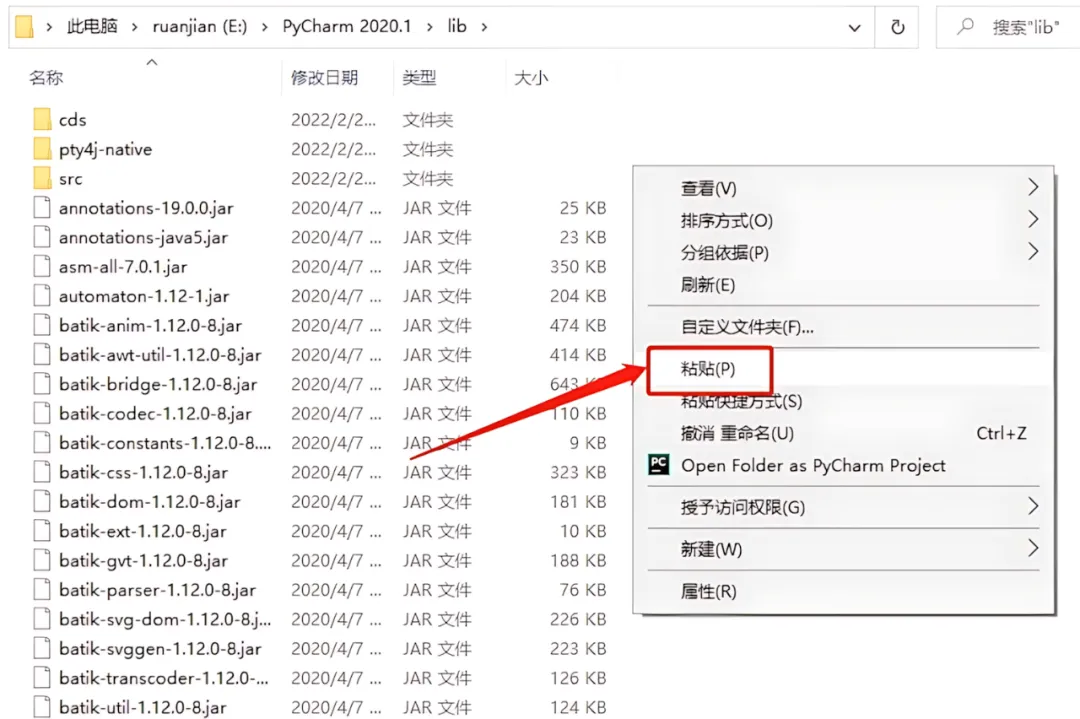Select batik-constants-1.12.0-8 file name
Image resolution: width=1080 pixels, height=719 pixels.
pos(165,443)
